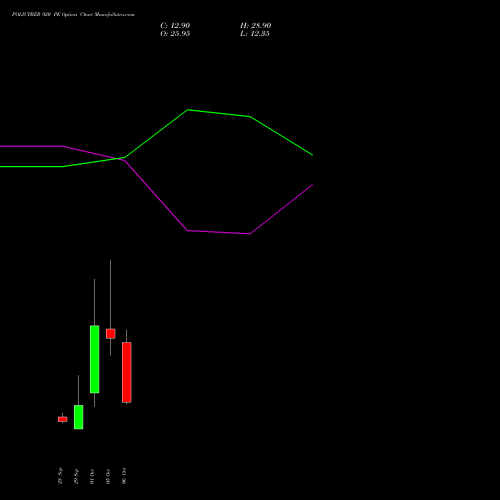Click the 28 Sep date label
Screen dimensions: 500x500
pyautogui.click(x=60, y=476)
